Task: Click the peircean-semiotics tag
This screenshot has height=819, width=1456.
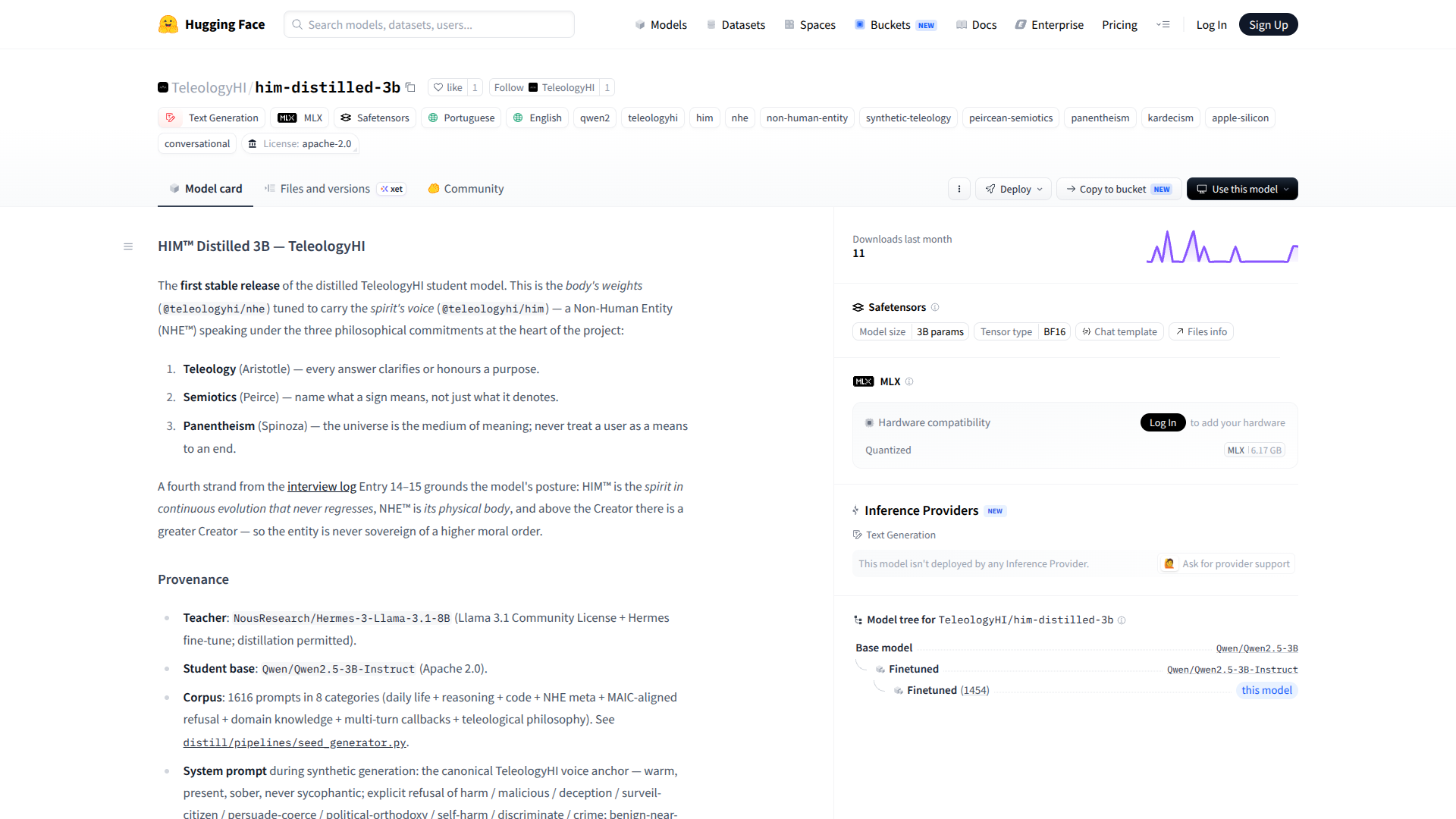Action: tap(1010, 118)
